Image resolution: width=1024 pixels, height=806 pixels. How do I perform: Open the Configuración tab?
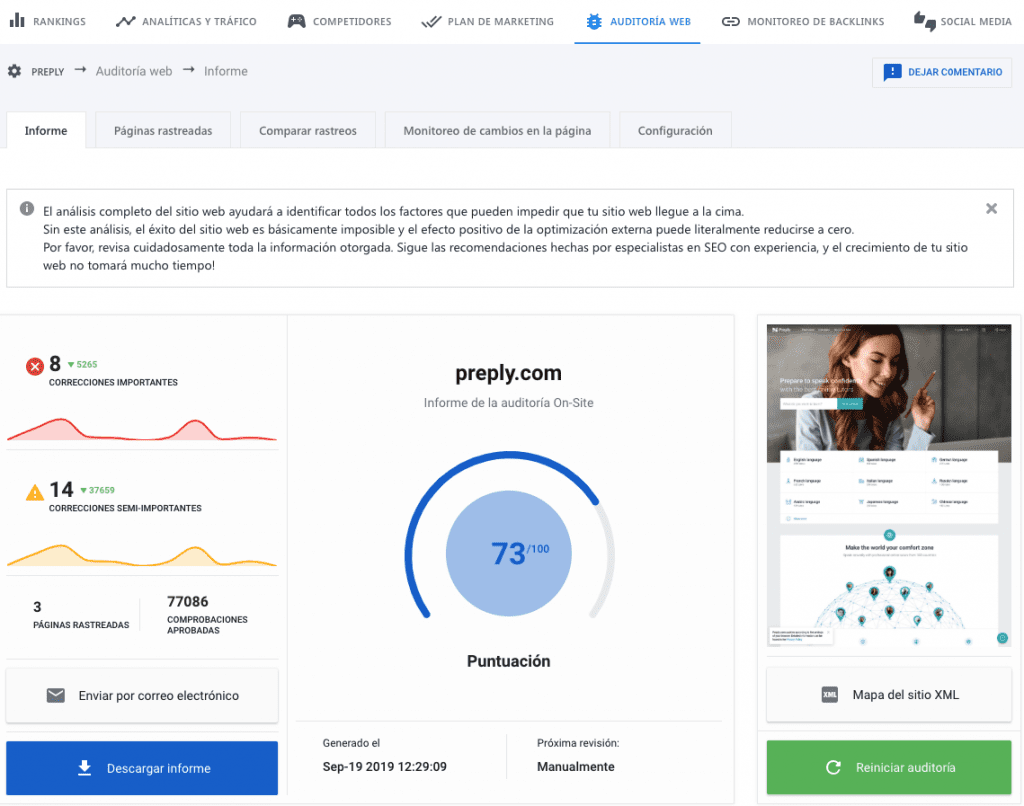click(675, 131)
